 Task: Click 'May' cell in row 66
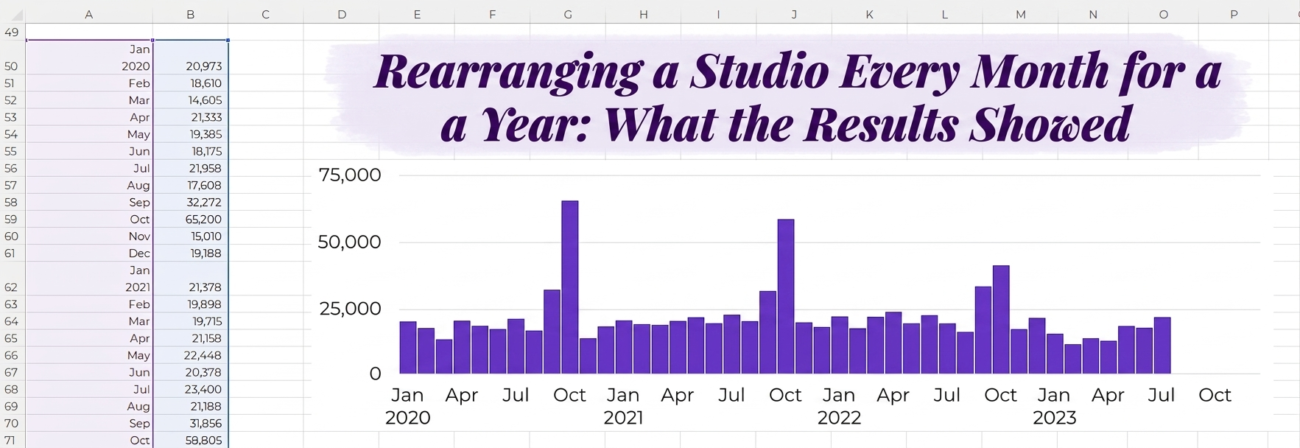pos(90,355)
